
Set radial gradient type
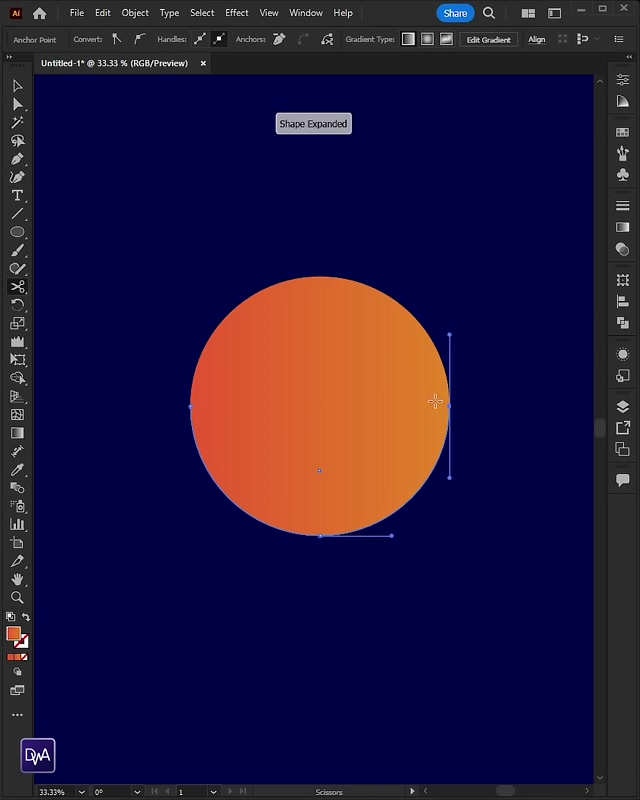[427, 39]
